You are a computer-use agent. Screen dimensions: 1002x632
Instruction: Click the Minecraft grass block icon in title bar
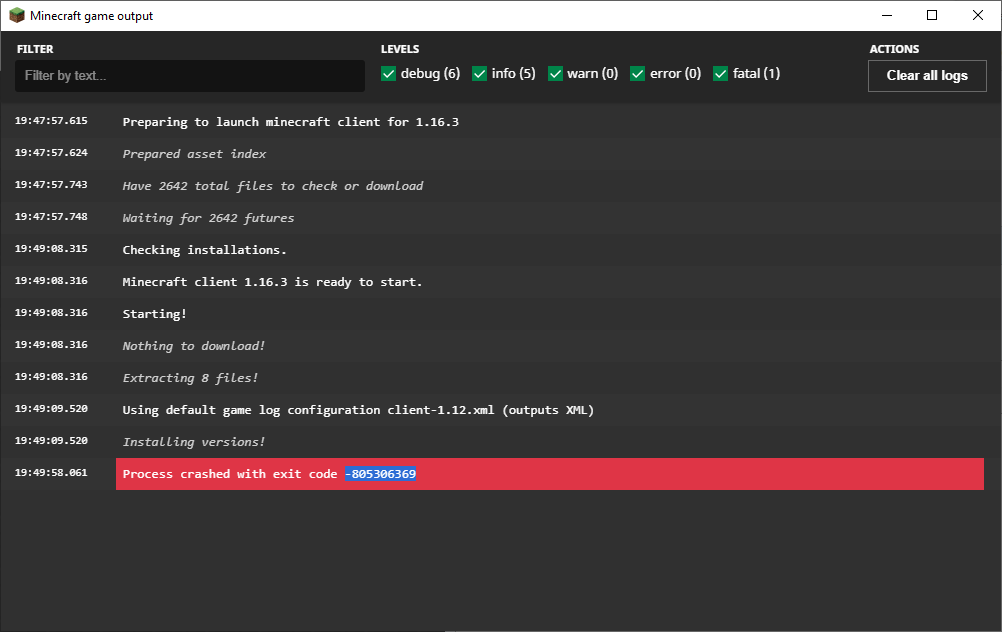(x=16, y=16)
